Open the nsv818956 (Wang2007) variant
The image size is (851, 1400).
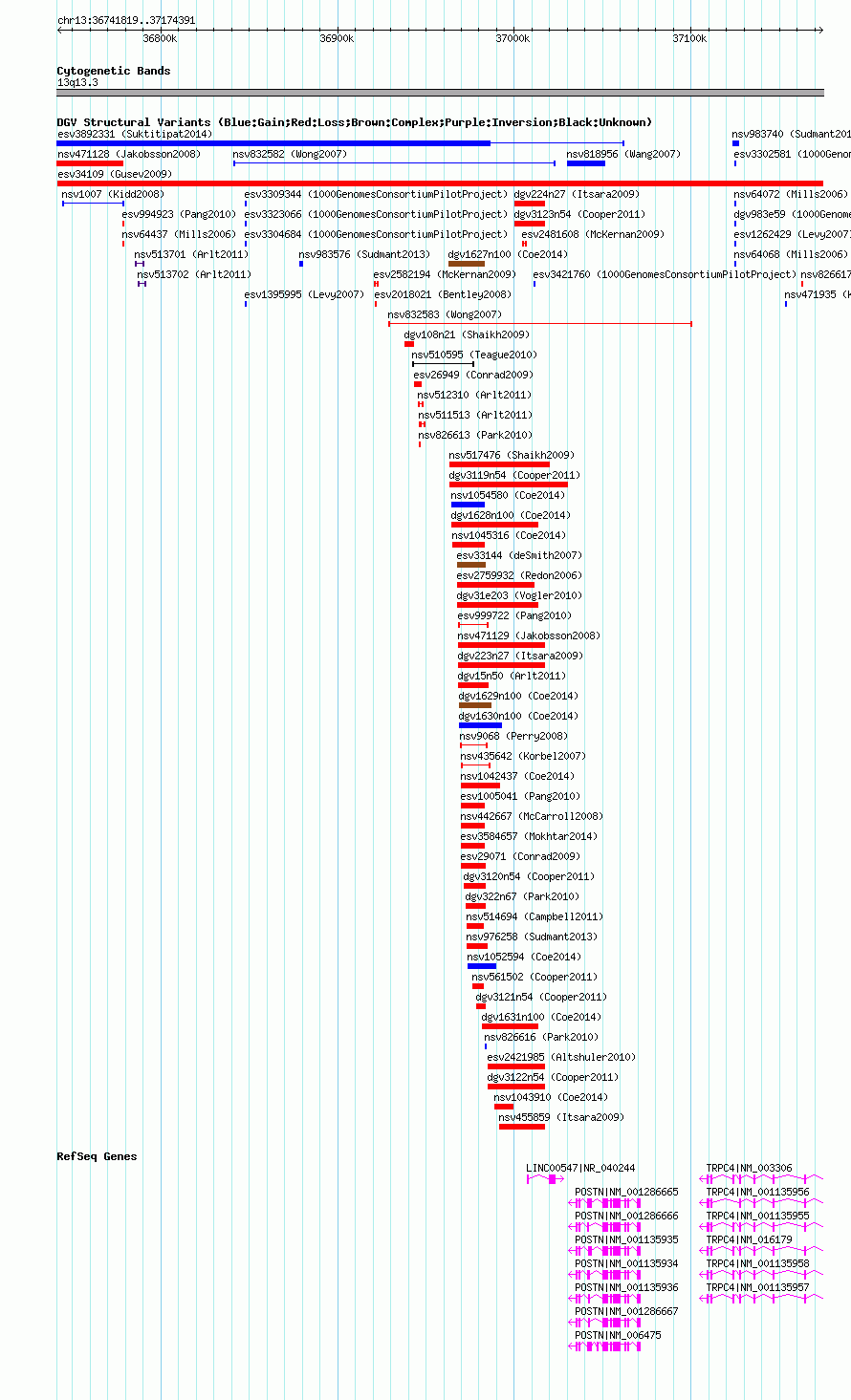[x=623, y=155]
